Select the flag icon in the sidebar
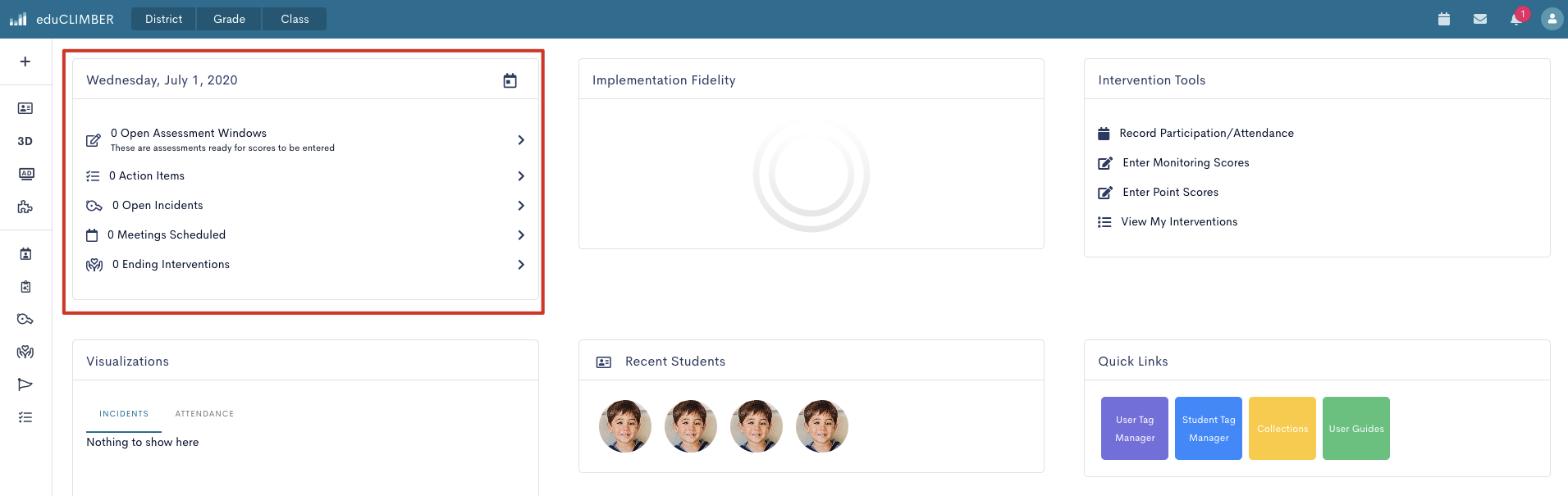This screenshot has height=496, width=1568. pos(25,385)
